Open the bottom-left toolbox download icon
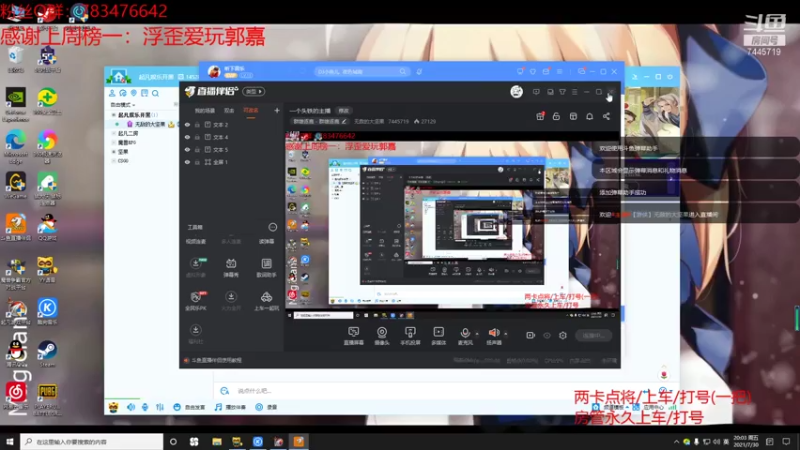The width and height of the screenshot is (800, 450). pos(195,334)
